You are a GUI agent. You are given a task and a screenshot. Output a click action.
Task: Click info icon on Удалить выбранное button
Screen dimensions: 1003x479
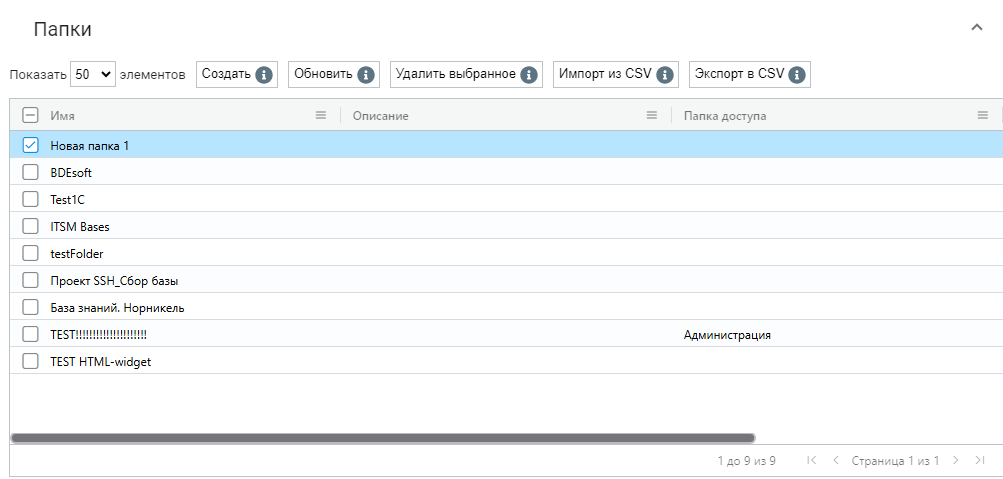[x=528, y=75]
